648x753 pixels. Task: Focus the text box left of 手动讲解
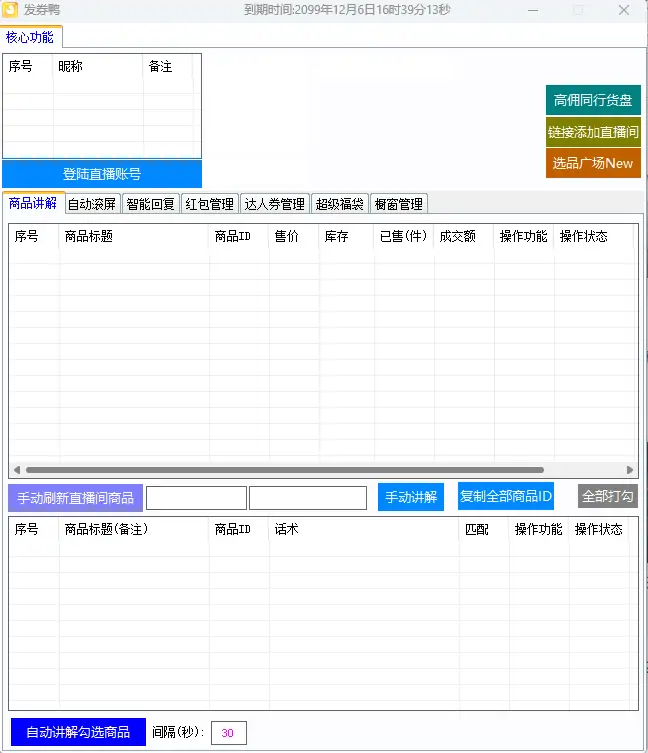(308, 498)
